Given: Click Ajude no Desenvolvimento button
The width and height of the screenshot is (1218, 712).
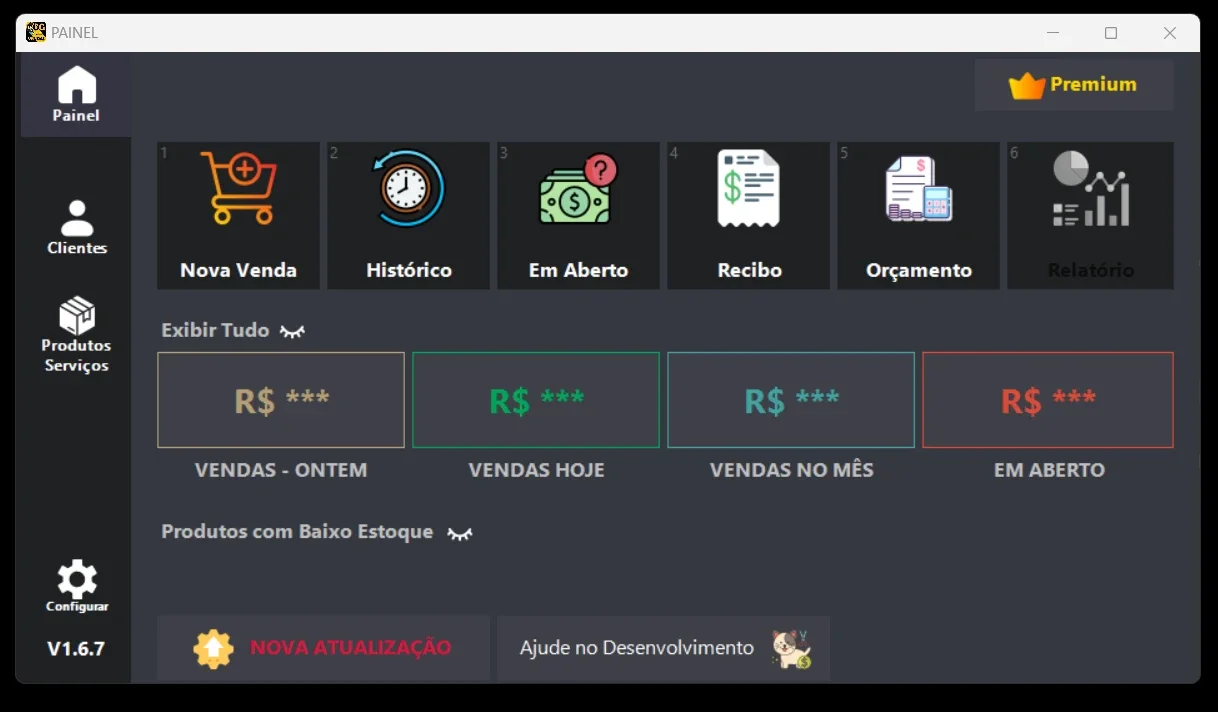Looking at the screenshot, I should point(663,648).
